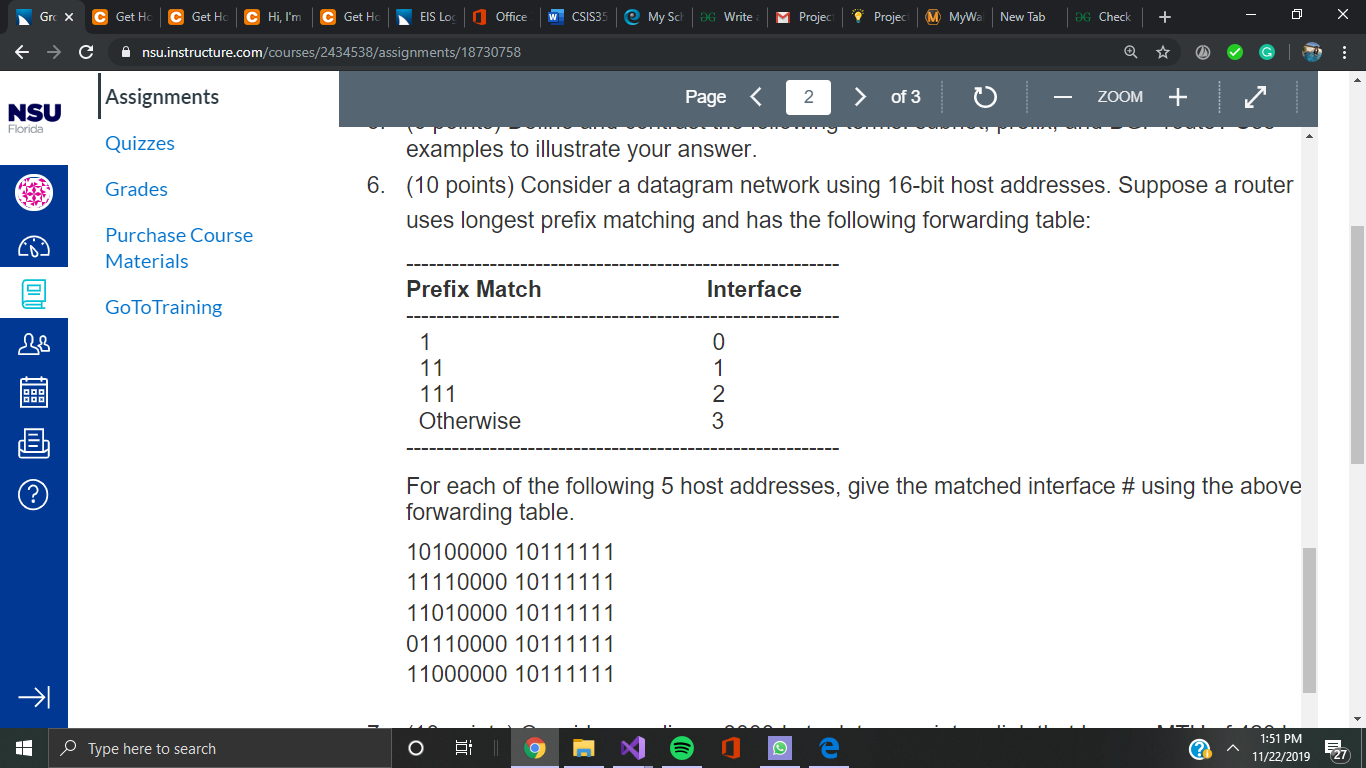Click the page number input field
This screenshot has width=1366, height=768.
808,97
